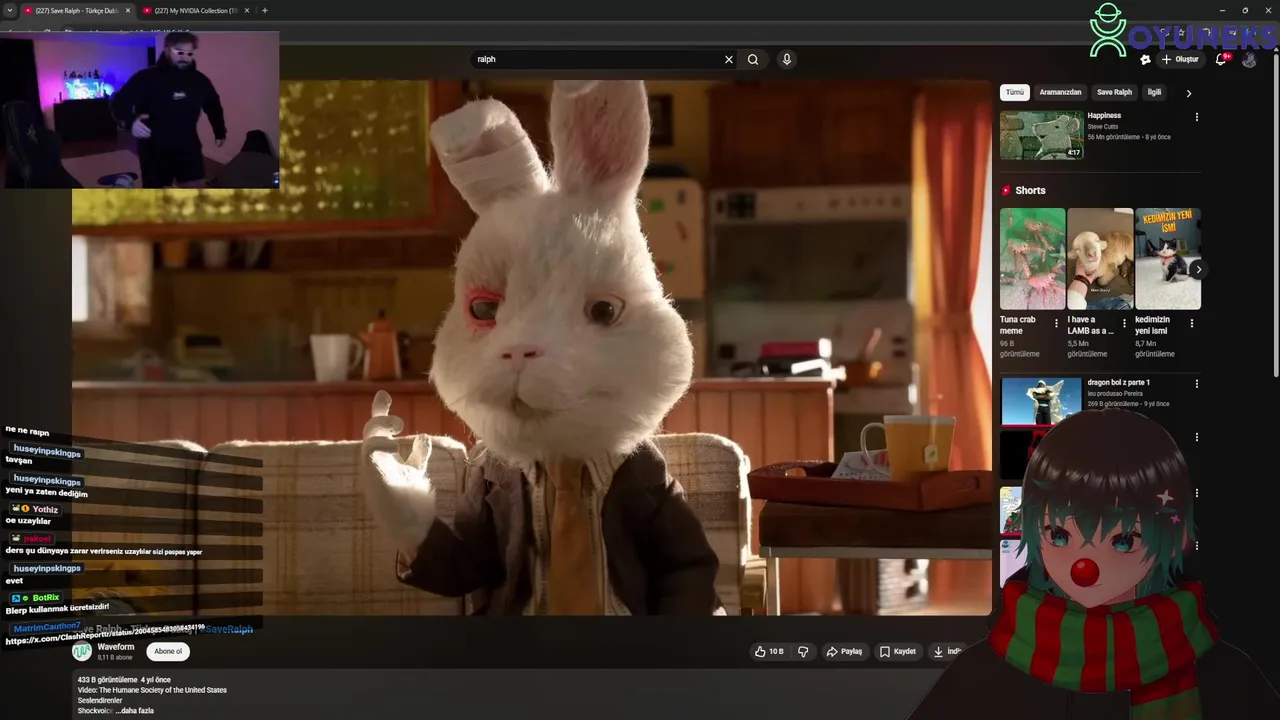The height and width of the screenshot is (720, 1280).
Task: Click the sparkle icon next to Oluştur
Action: click(x=1145, y=60)
